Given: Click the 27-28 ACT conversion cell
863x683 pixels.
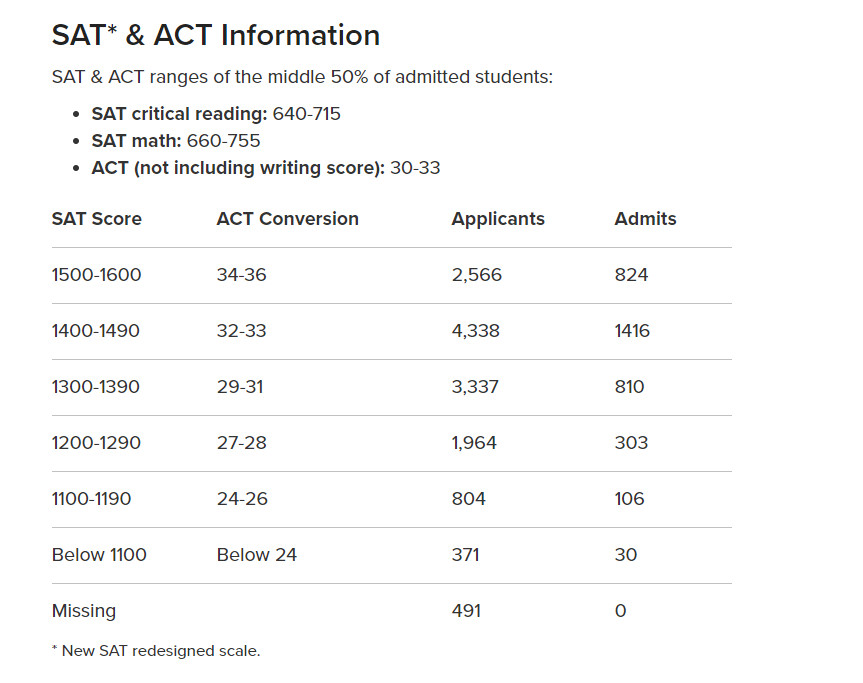Looking at the screenshot, I should [242, 443].
